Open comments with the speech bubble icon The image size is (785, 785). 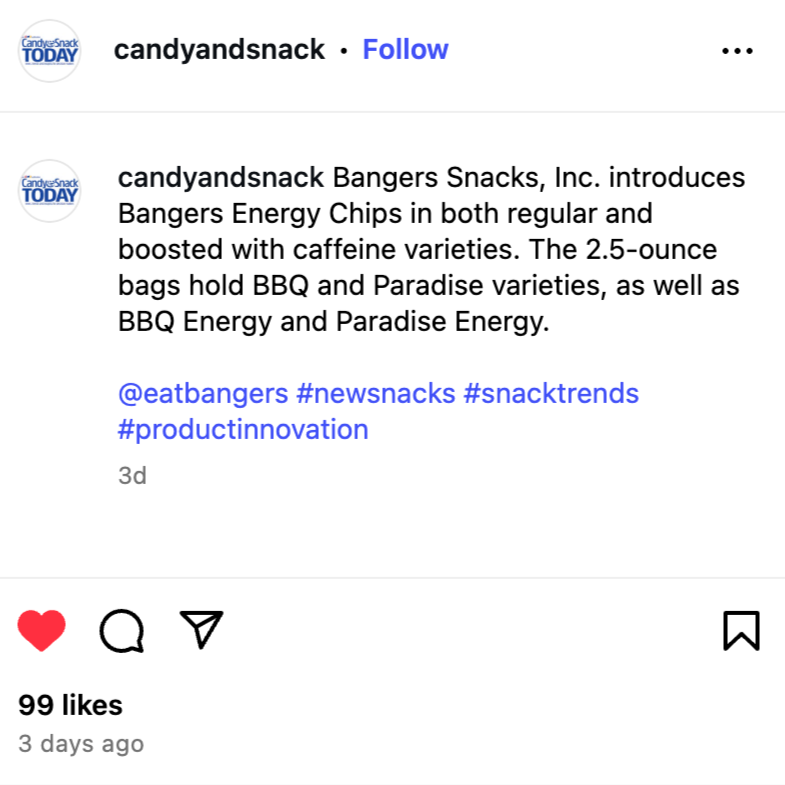point(122,631)
